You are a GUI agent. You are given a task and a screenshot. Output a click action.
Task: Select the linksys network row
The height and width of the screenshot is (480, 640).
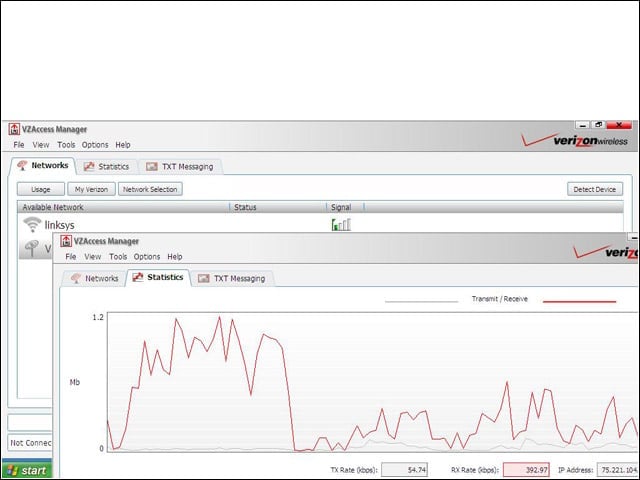click(x=320, y=224)
